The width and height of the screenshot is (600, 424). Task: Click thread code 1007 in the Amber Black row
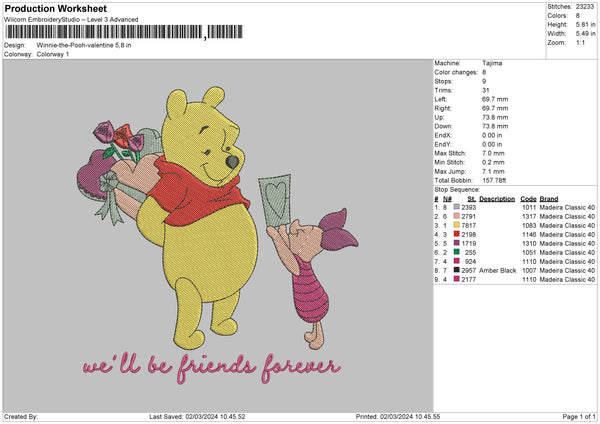click(x=529, y=271)
